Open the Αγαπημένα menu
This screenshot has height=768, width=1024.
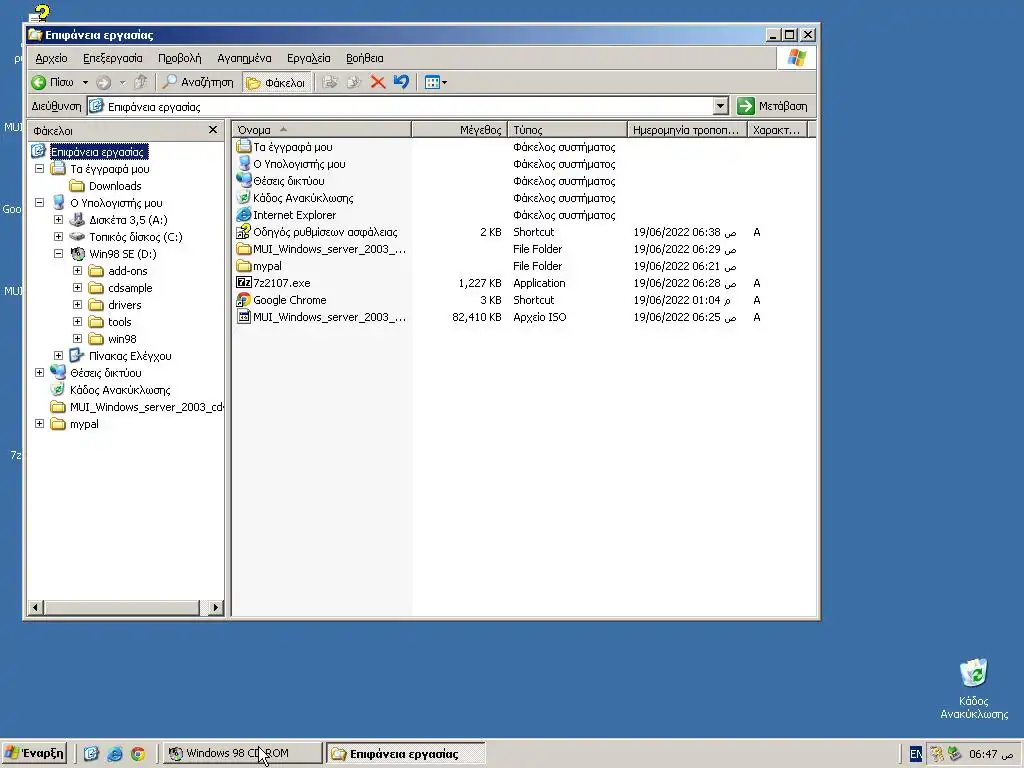244,58
